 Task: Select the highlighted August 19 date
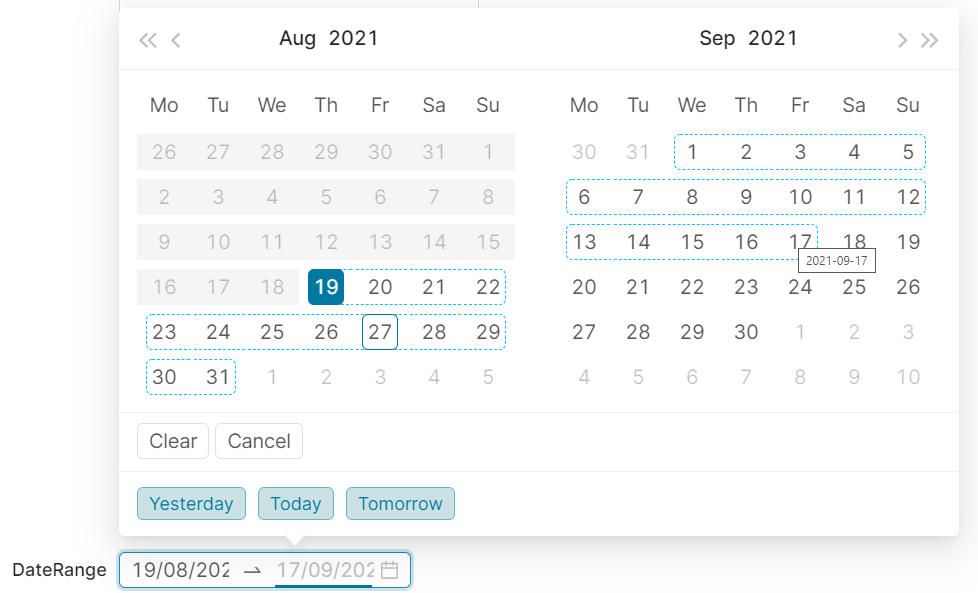click(326, 287)
